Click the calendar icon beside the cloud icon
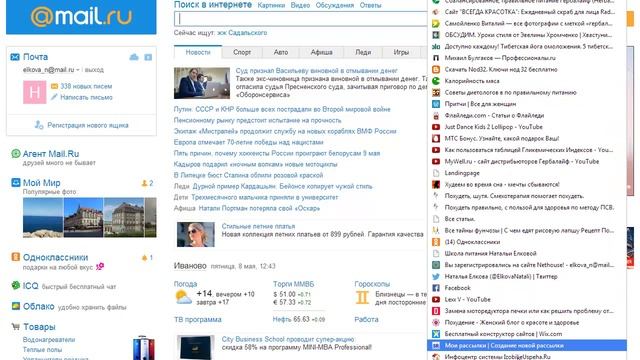This screenshot has height=360, width=640. click(148, 57)
